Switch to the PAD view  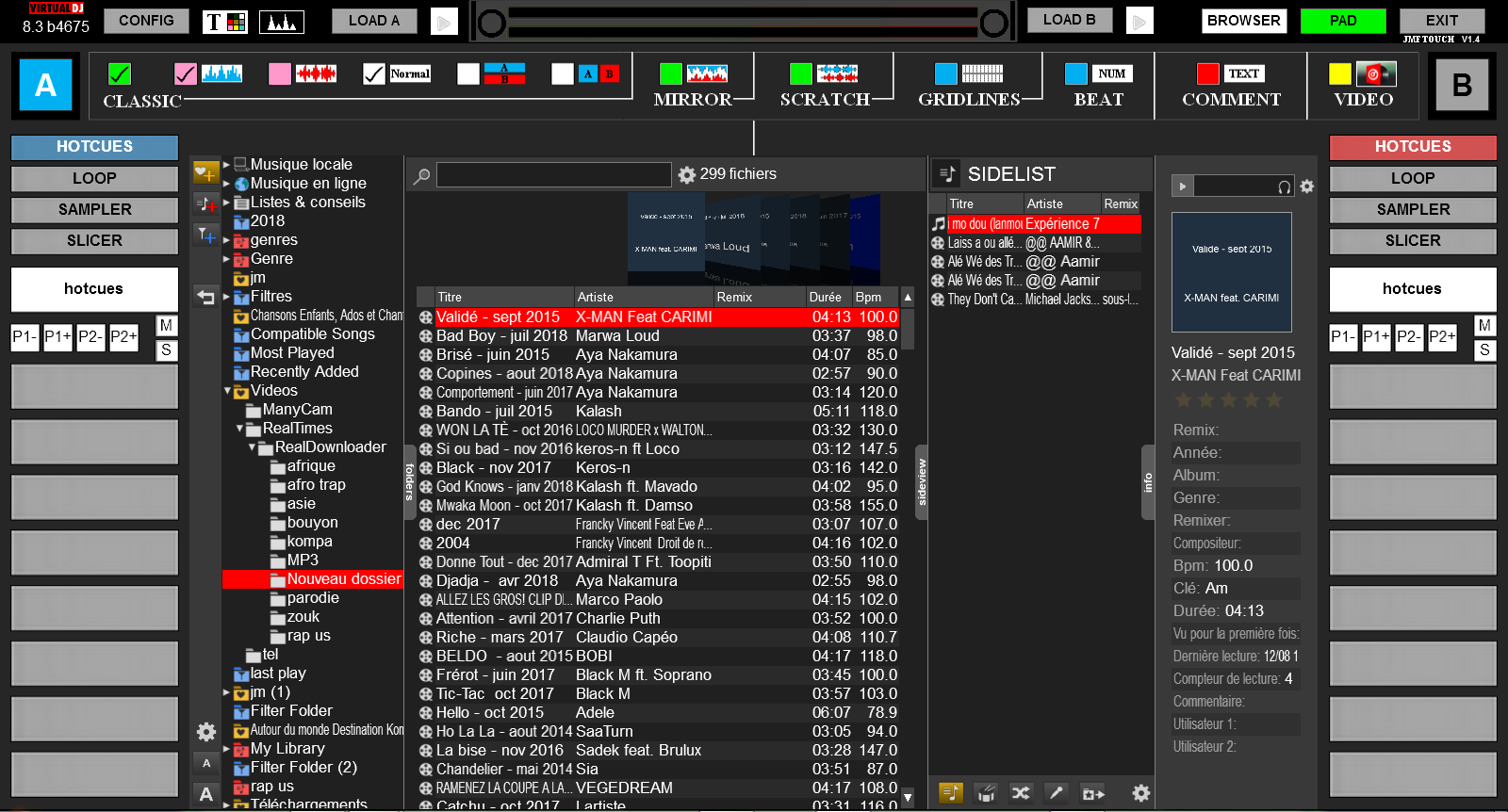coord(1343,21)
